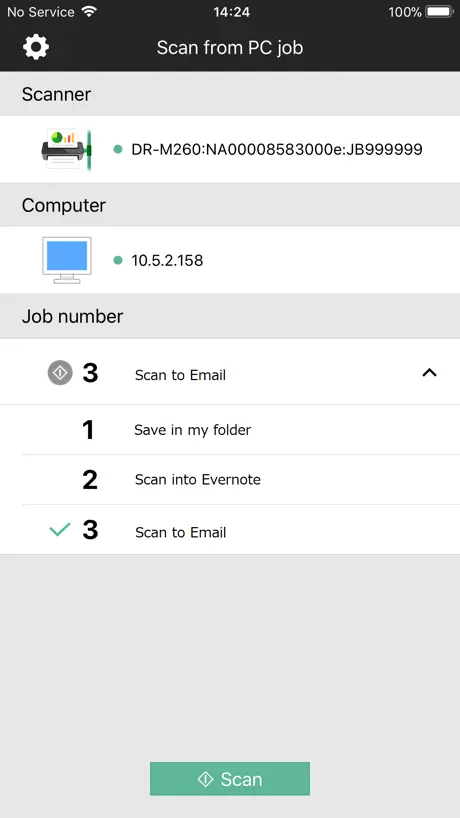Open settings via the gear icon
Viewport: 460px width, 818px height.
(x=36, y=47)
